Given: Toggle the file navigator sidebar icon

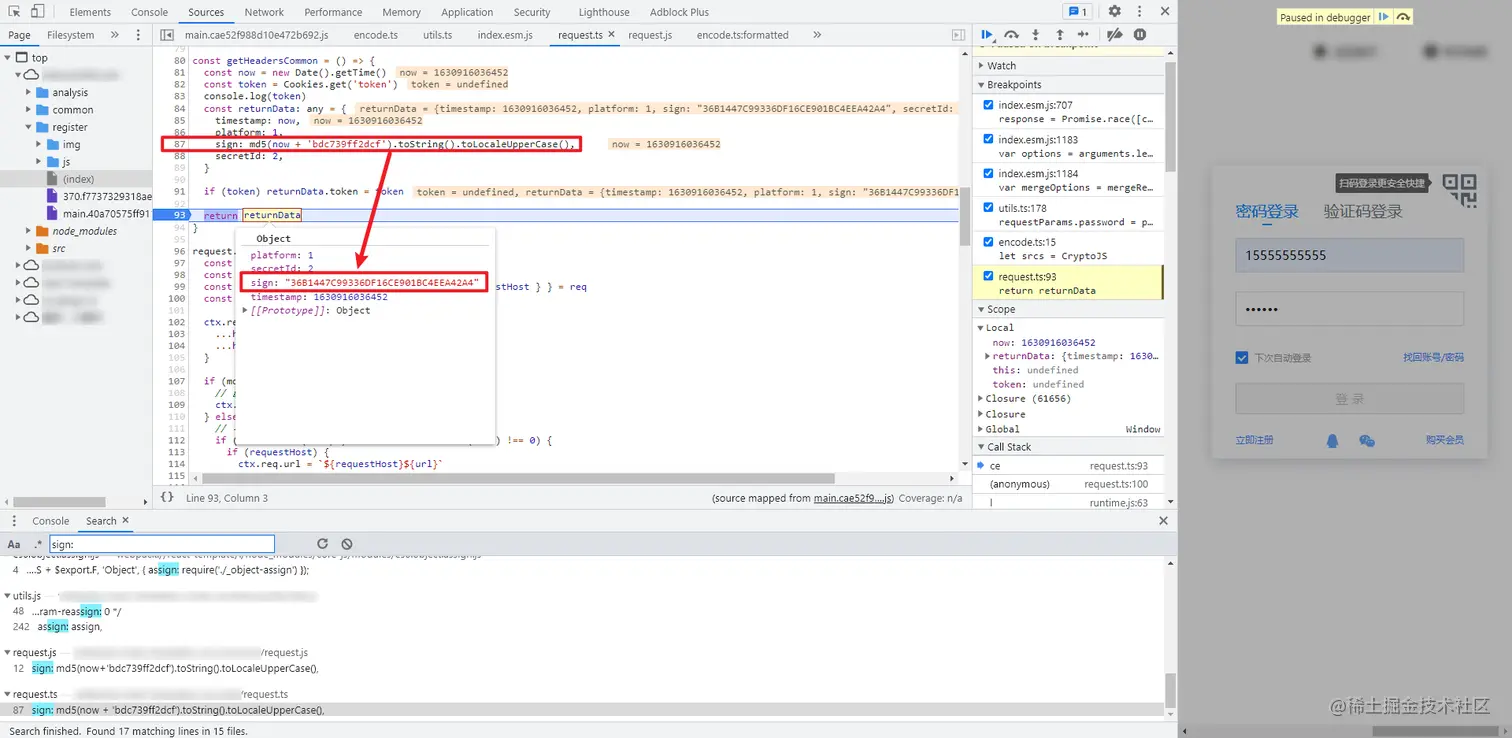Looking at the screenshot, I should coord(167,35).
